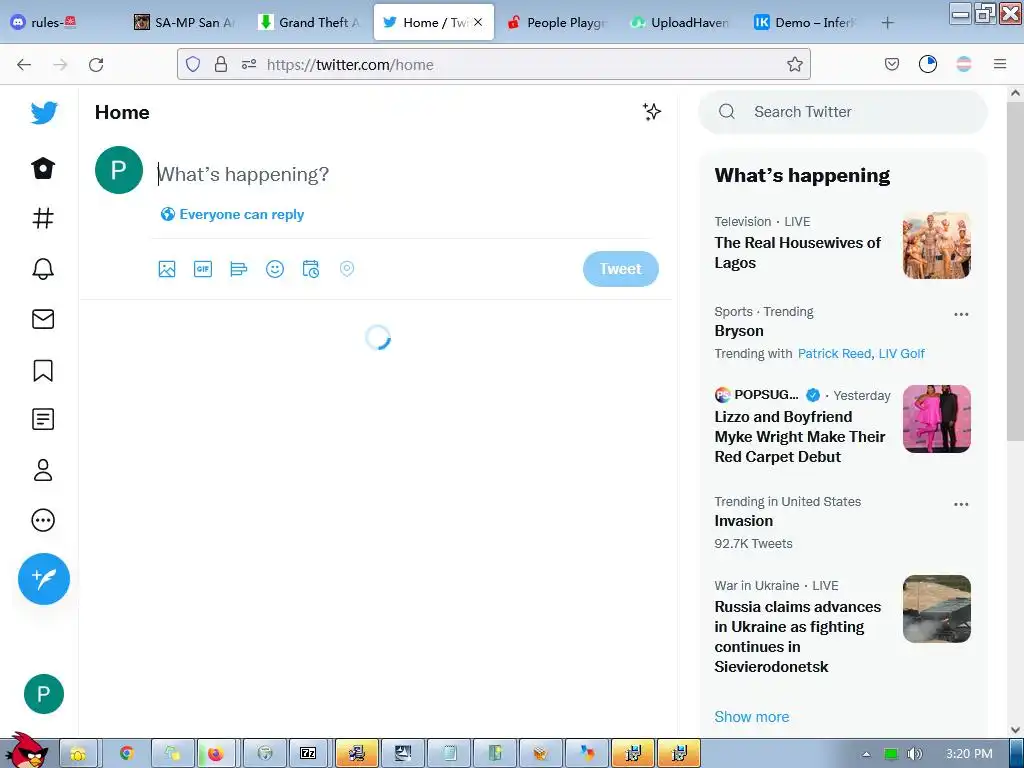Open a new browser tab
Screen dimensions: 1024x768
point(887,22)
